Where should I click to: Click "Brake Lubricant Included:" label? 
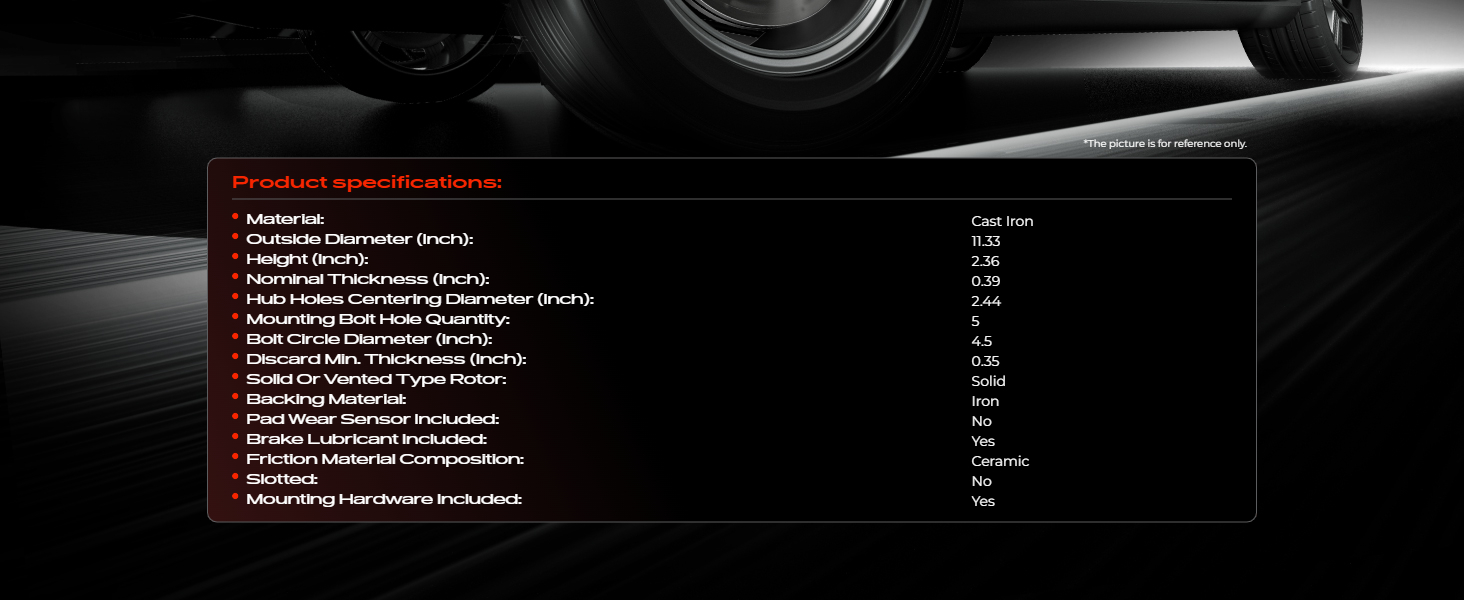(366, 439)
